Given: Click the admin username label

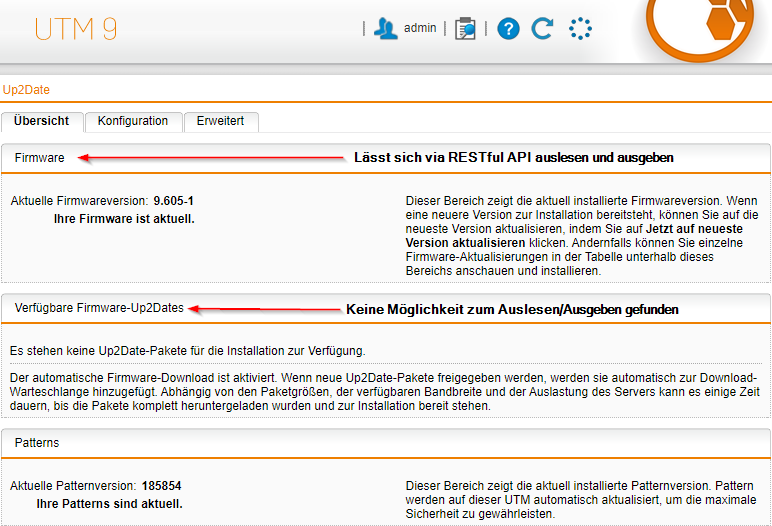Looking at the screenshot, I should pos(420,28).
